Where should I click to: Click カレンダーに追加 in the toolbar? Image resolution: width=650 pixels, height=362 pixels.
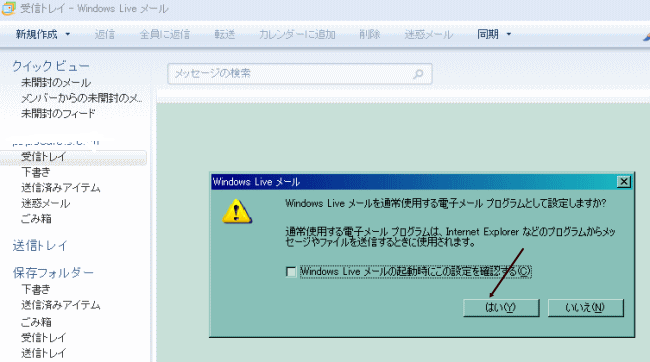(x=297, y=34)
